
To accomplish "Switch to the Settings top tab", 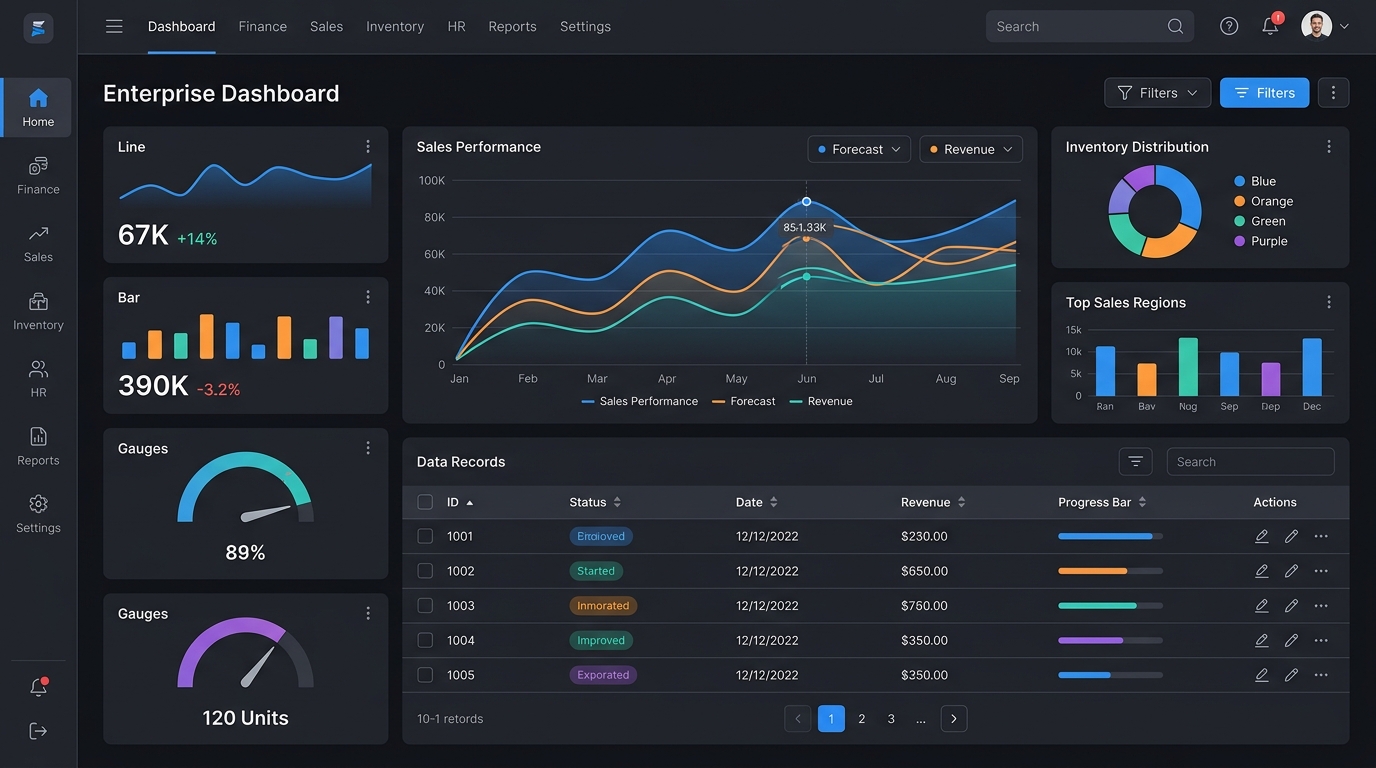I will coord(585,27).
